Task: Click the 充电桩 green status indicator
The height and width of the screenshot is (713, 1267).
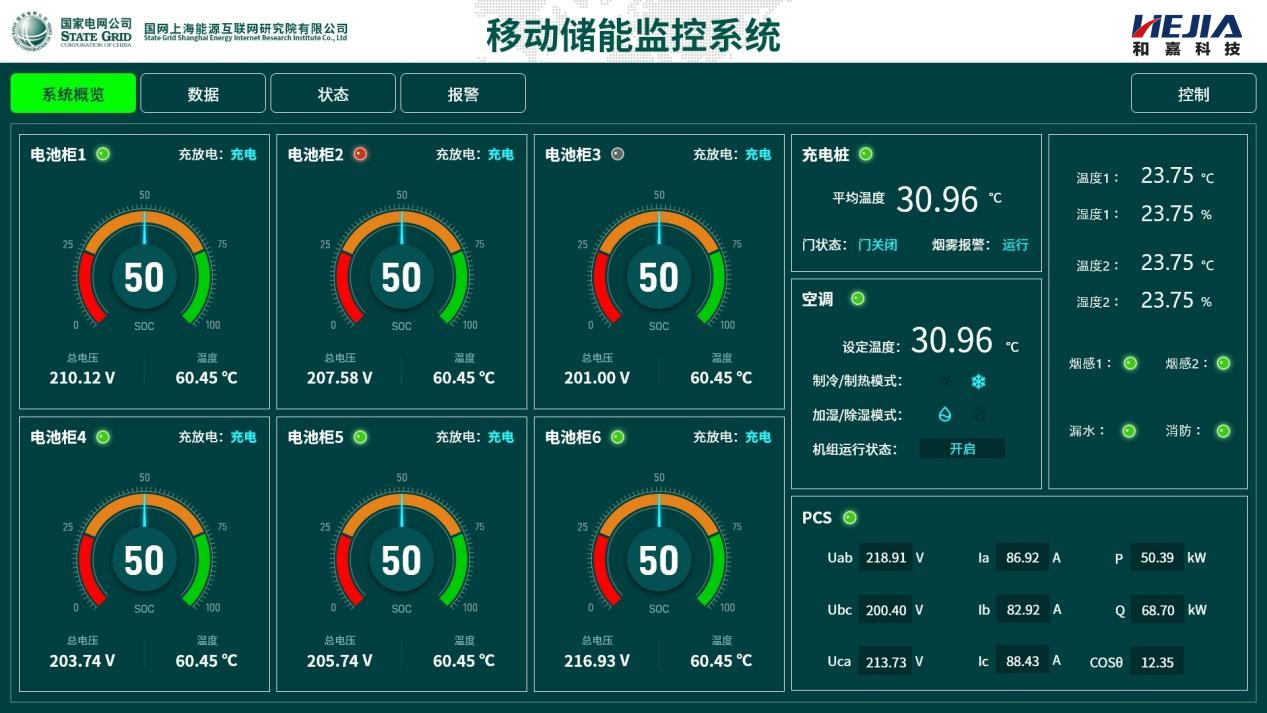Action: 866,154
